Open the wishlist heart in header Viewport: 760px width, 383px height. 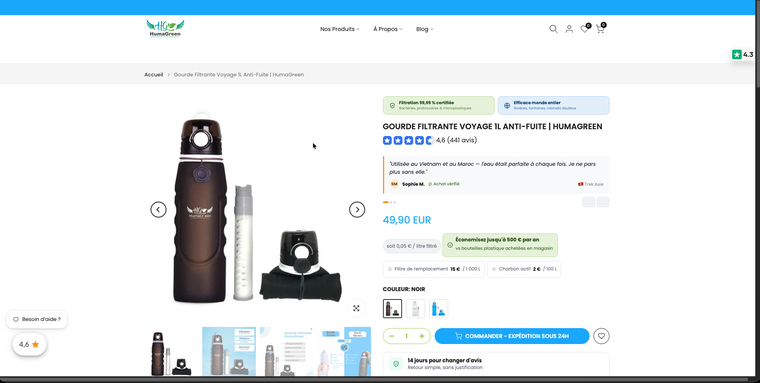coord(585,29)
